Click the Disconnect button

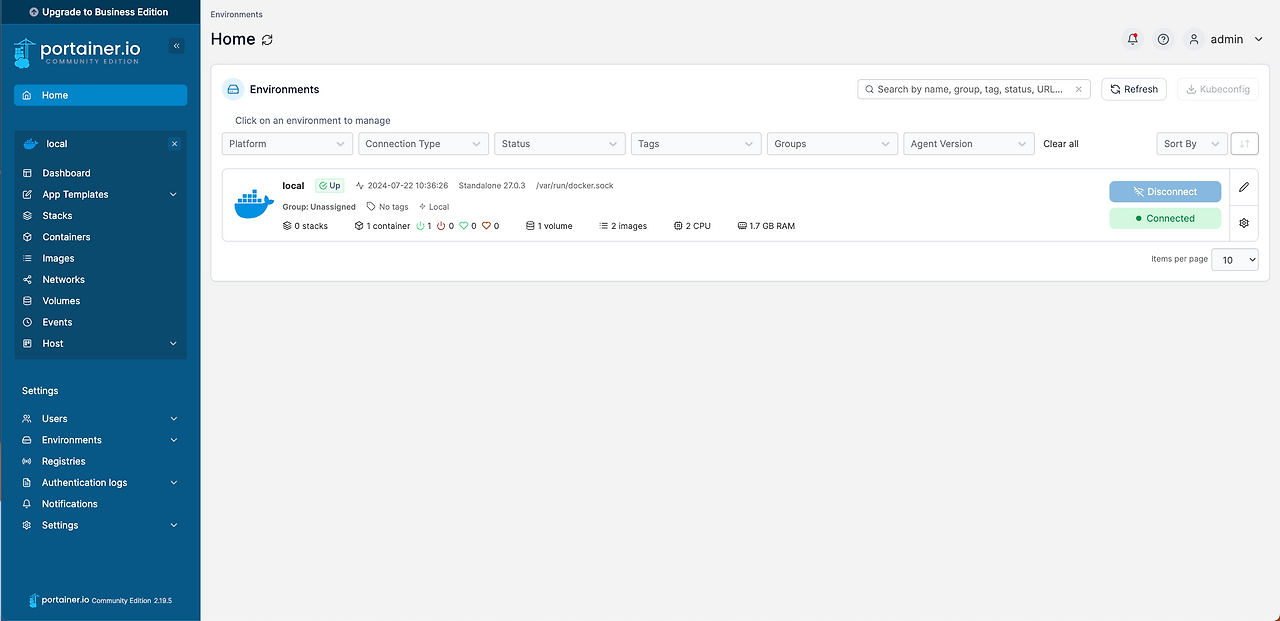pos(1165,192)
